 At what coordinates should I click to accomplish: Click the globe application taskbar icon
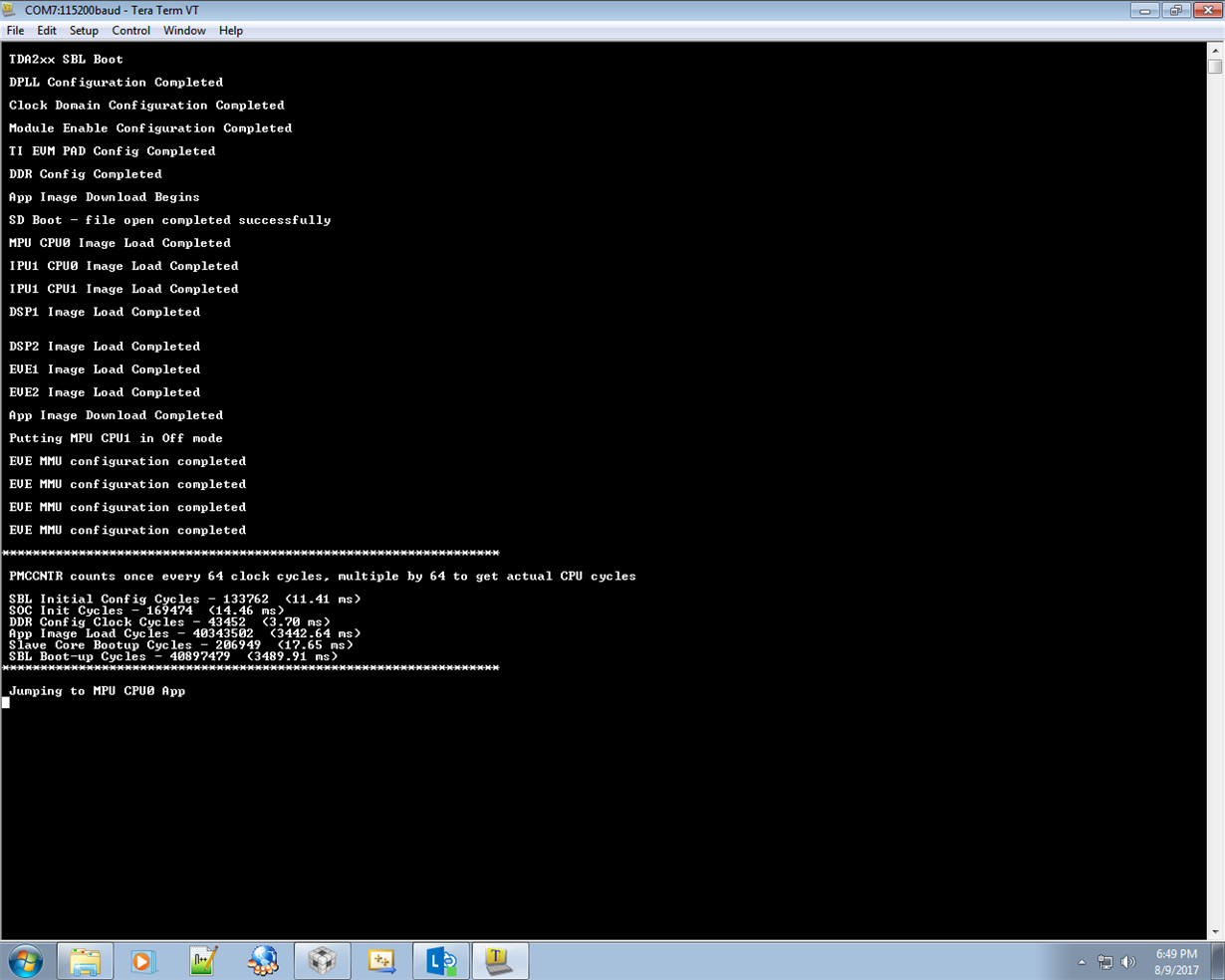click(263, 961)
